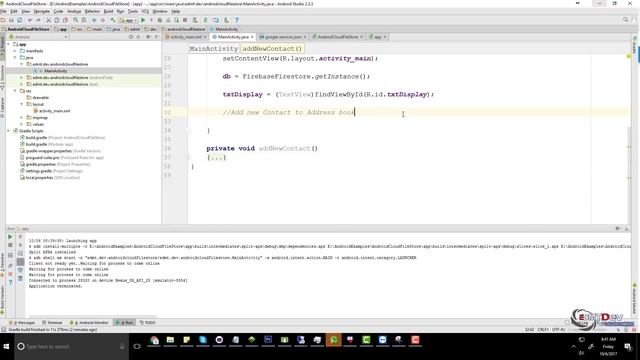Click the Windows Start button
Viewport: 640px width, 360px height.
6,347
